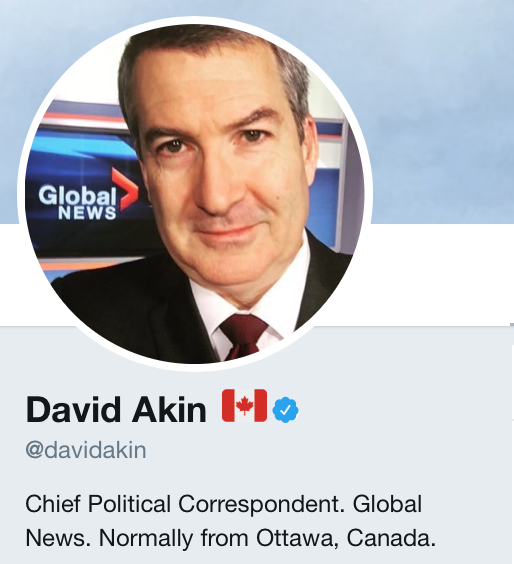This screenshot has width=514, height=564.
Task: Click the word Correspondent in bio
Action: tap(259, 505)
